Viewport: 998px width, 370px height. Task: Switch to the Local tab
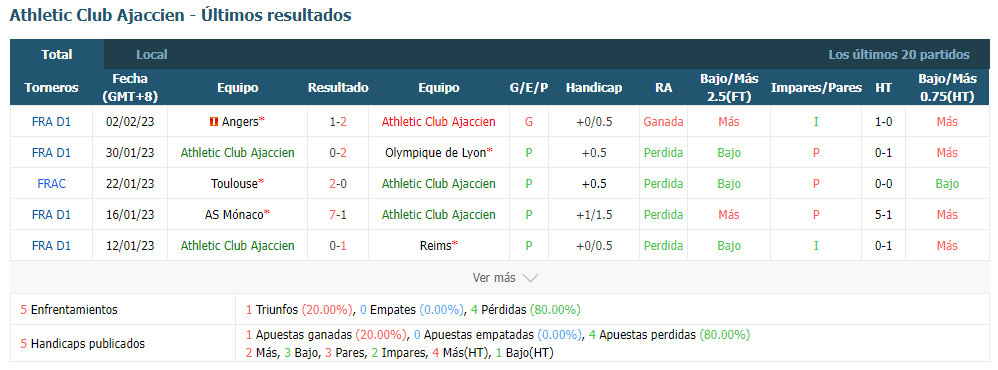(151, 55)
